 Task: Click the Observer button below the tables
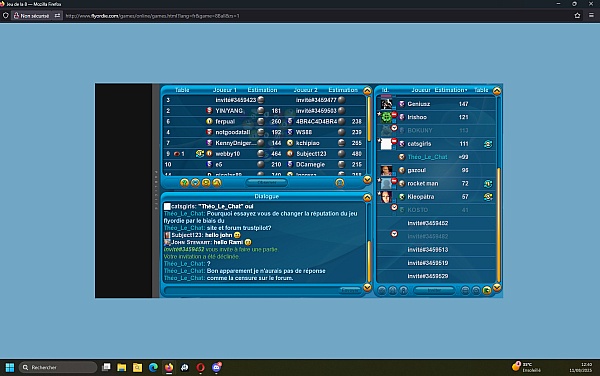(x=267, y=183)
